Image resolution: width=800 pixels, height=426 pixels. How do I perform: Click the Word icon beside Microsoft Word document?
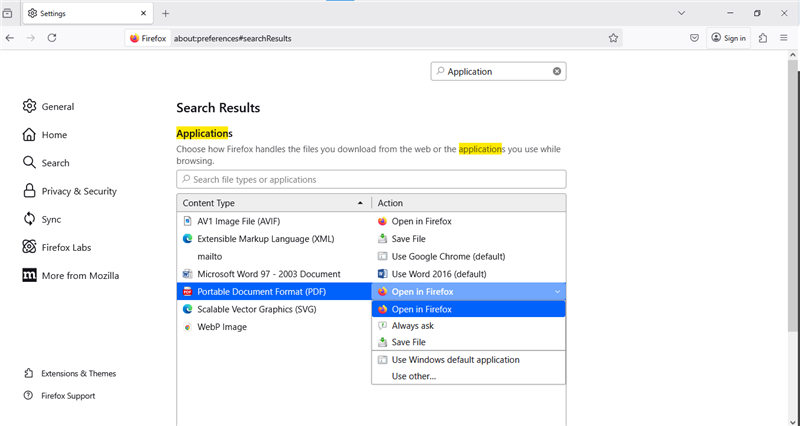coord(187,274)
